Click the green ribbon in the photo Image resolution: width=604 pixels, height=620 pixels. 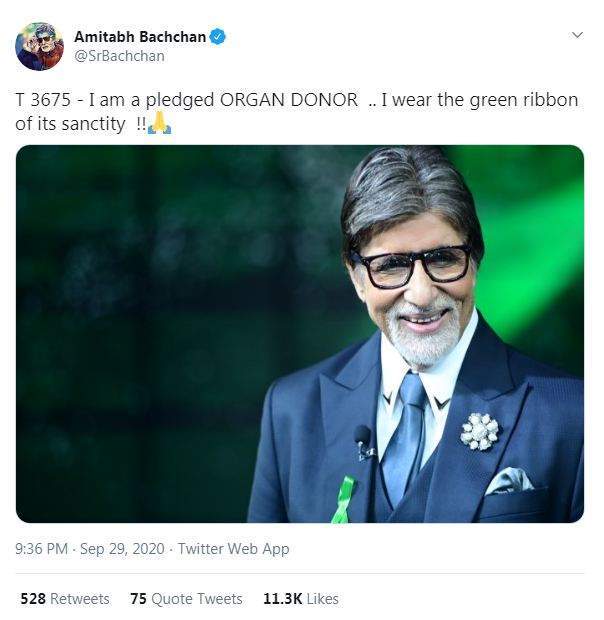pyautogui.click(x=345, y=498)
